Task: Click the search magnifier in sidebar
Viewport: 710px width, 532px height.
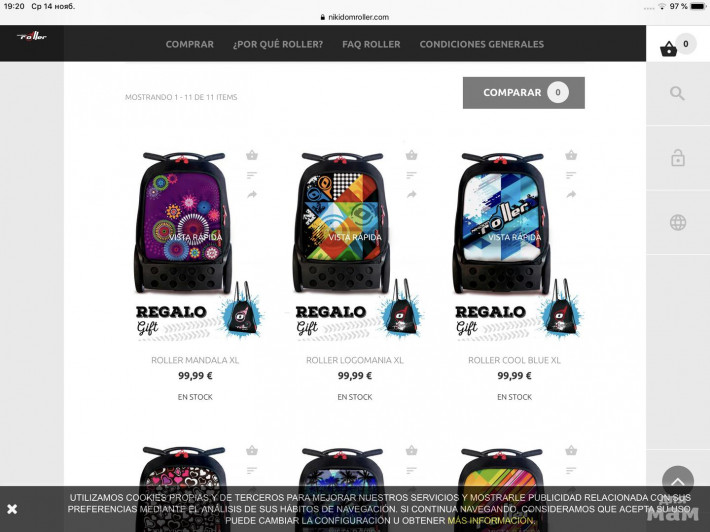Action: (677, 93)
